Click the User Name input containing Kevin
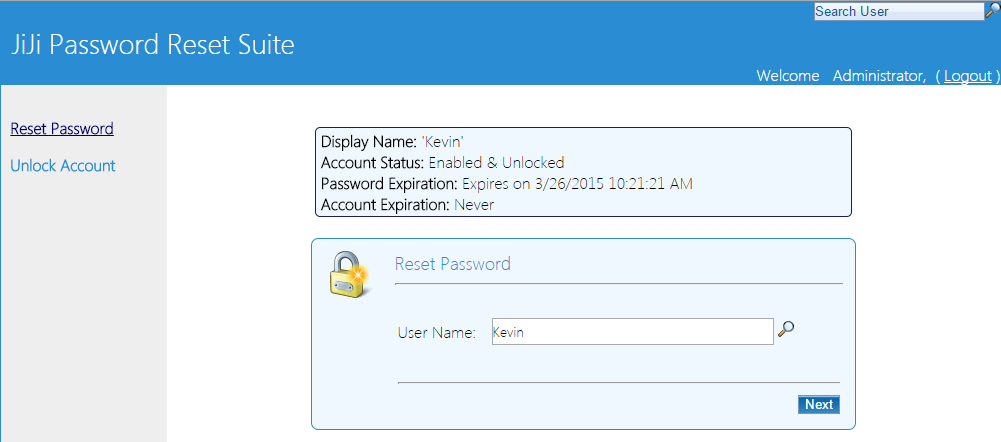This screenshot has height=442, width=1001. click(633, 332)
